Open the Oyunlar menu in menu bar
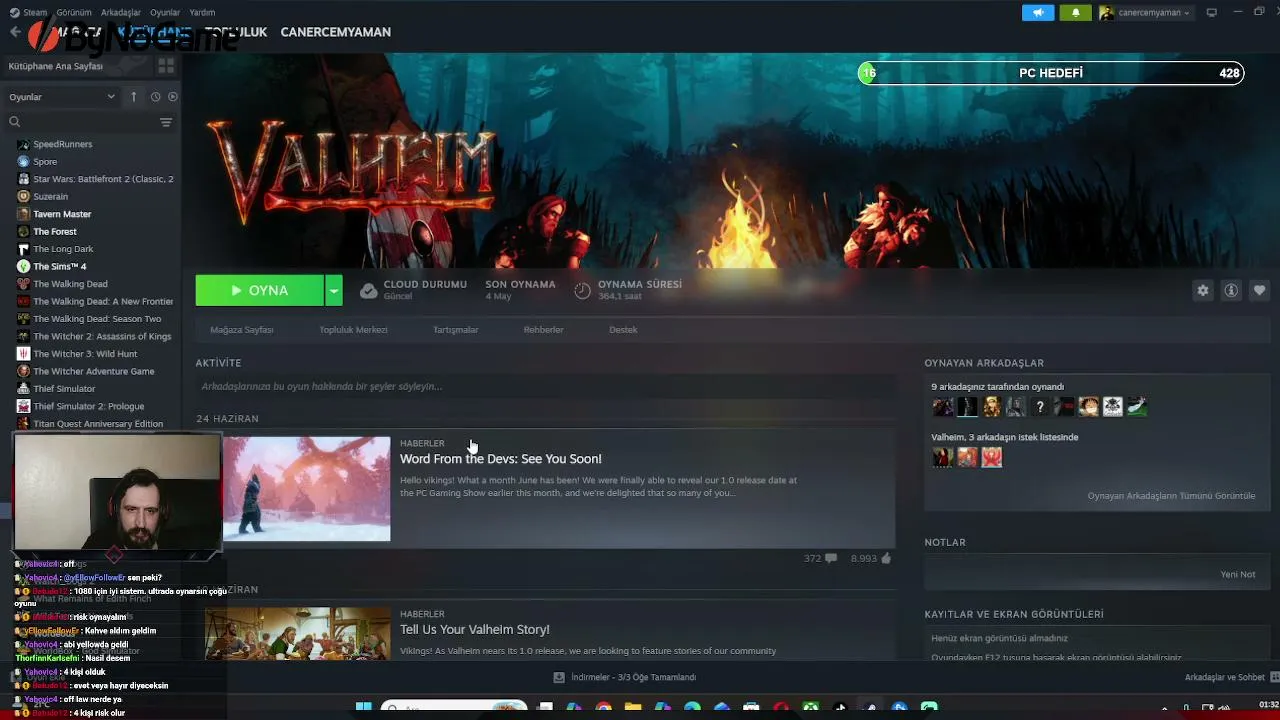The image size is (1280, 720). pos(165,13)
